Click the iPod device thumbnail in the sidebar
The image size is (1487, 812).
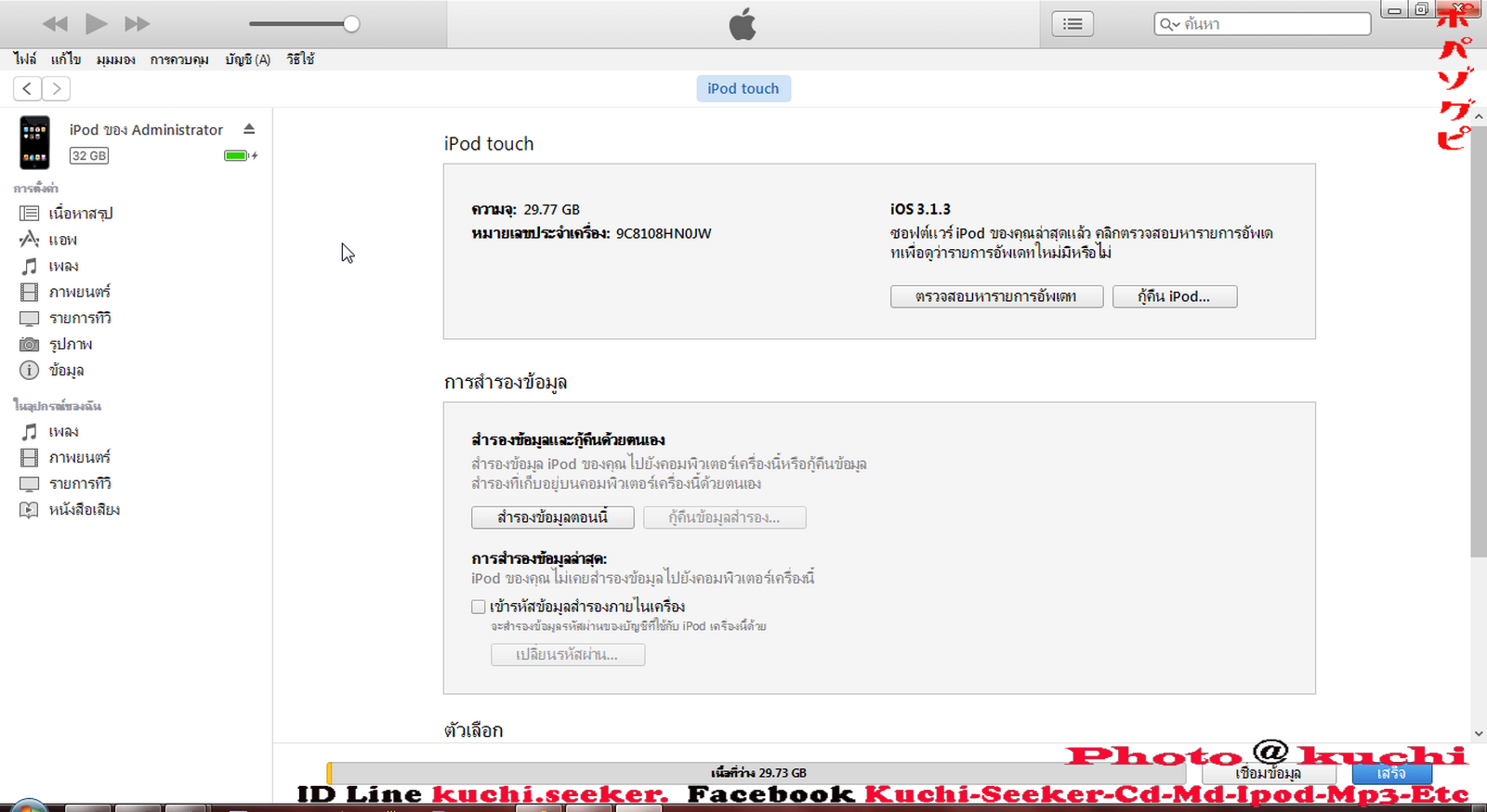34,142
